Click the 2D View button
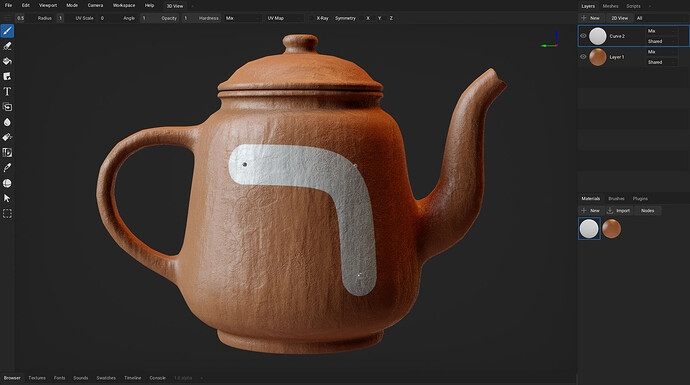The width and height of the screenshot is (690, 385). pos(619,18)
